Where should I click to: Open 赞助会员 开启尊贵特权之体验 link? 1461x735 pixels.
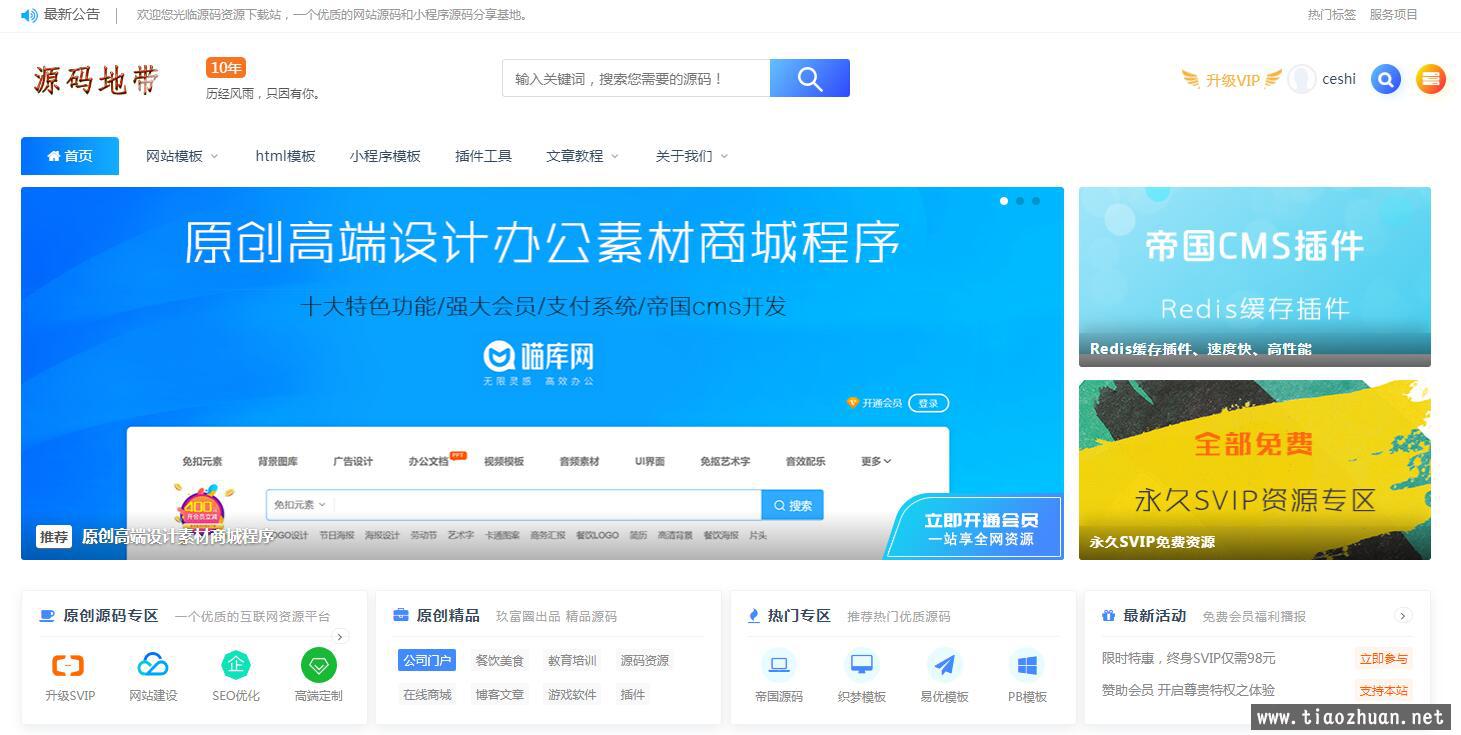tap(1188, 690)
